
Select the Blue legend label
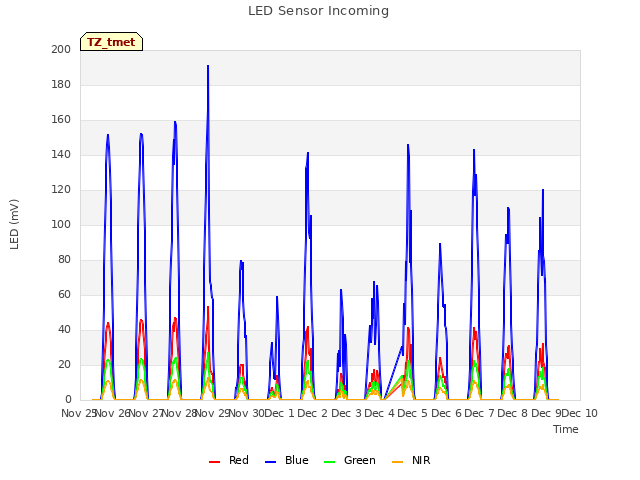click(297, 460)
